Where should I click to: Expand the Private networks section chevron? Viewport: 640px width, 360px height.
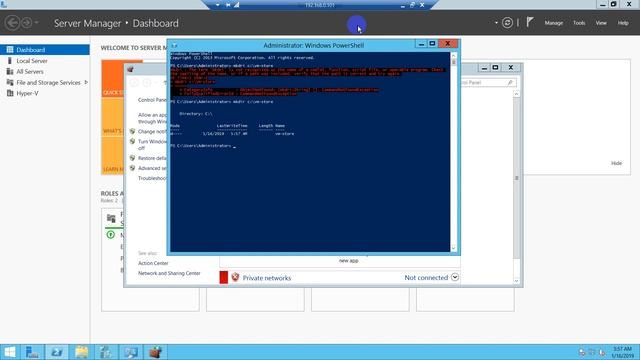(455, 277)
